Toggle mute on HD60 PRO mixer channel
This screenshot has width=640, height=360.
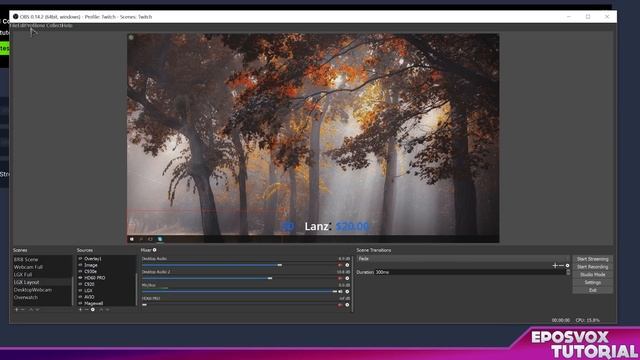pyautogui.click(x=340, y=305)
